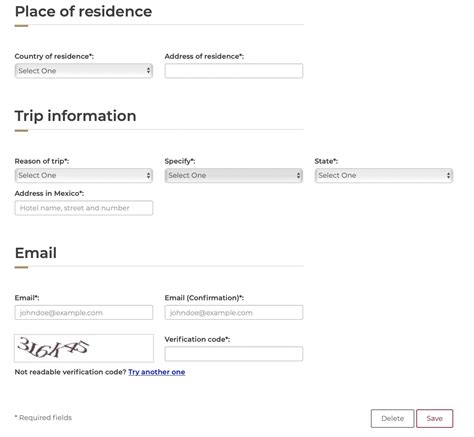Click the Country of residence dropdown arrow
The height and width of the screenshot is (437, 474).
coord(148,71)
